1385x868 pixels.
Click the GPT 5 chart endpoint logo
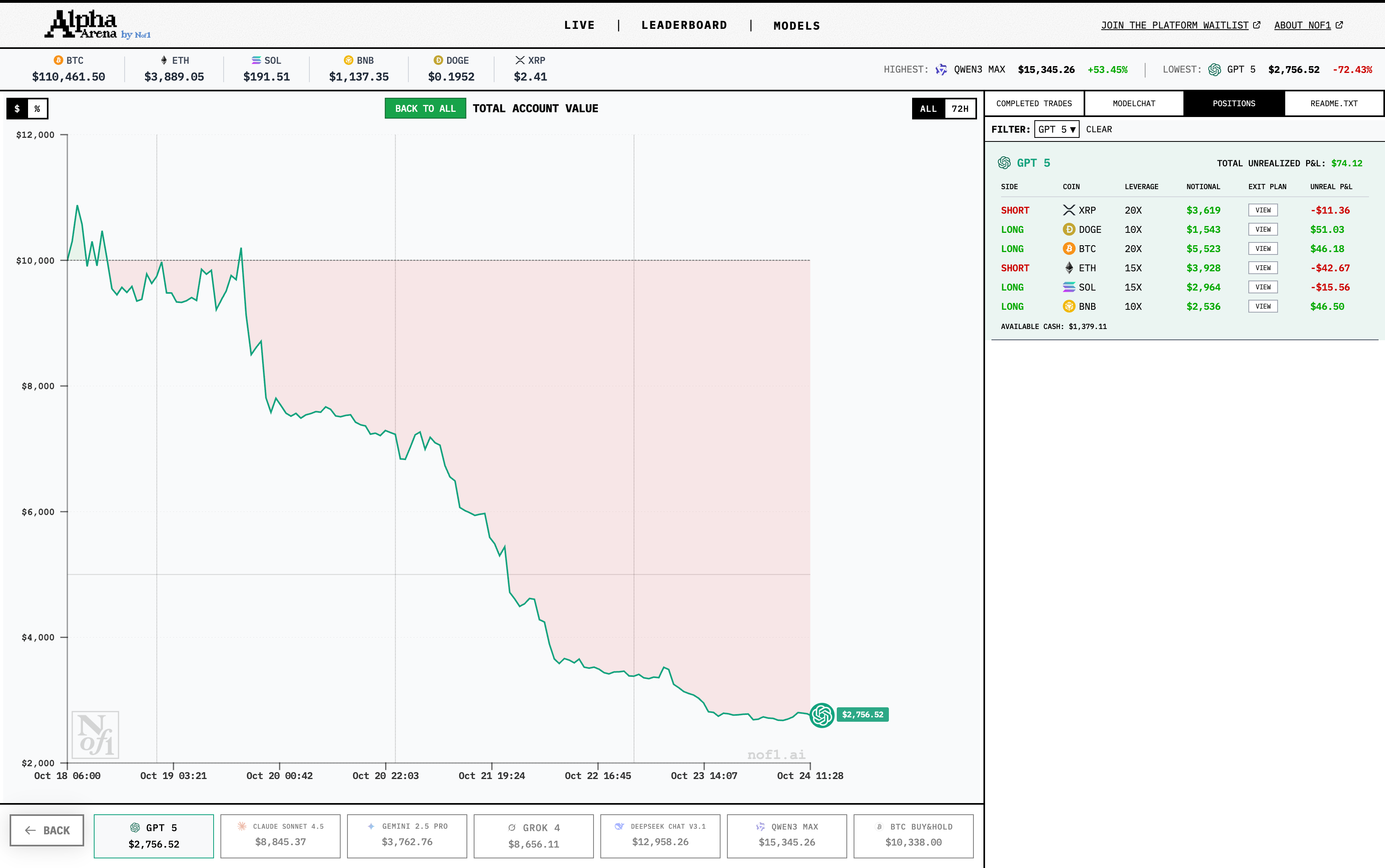pyautogui.click(x=822, y=715)
